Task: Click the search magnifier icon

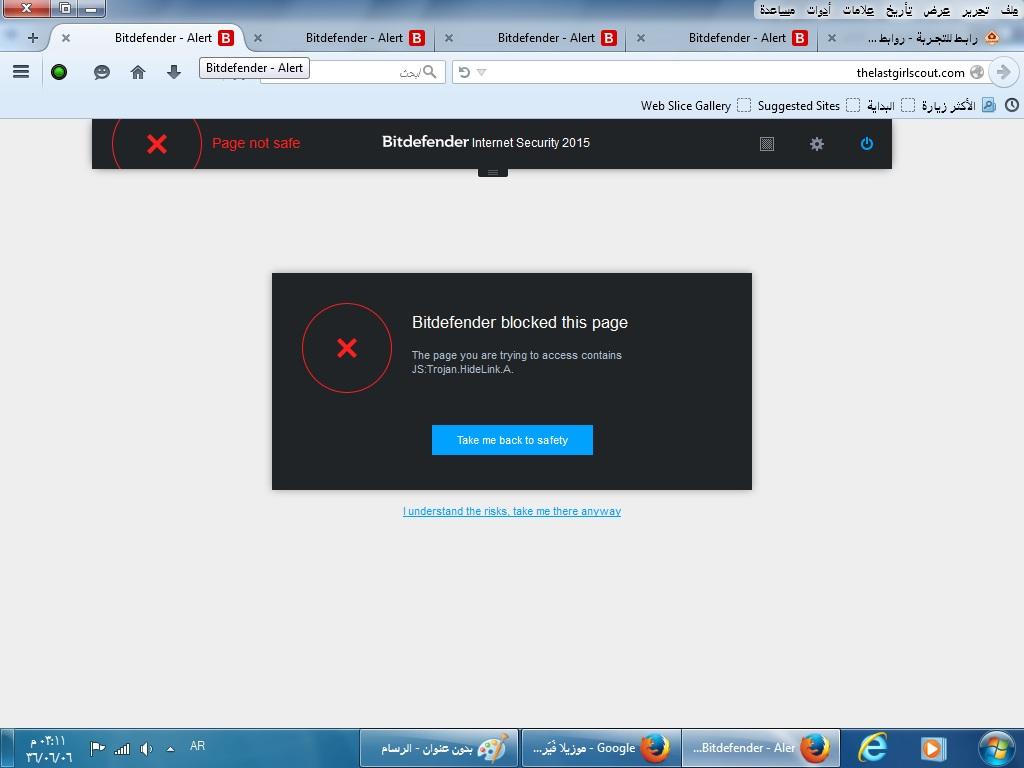Action: click(x=429, y=72)
